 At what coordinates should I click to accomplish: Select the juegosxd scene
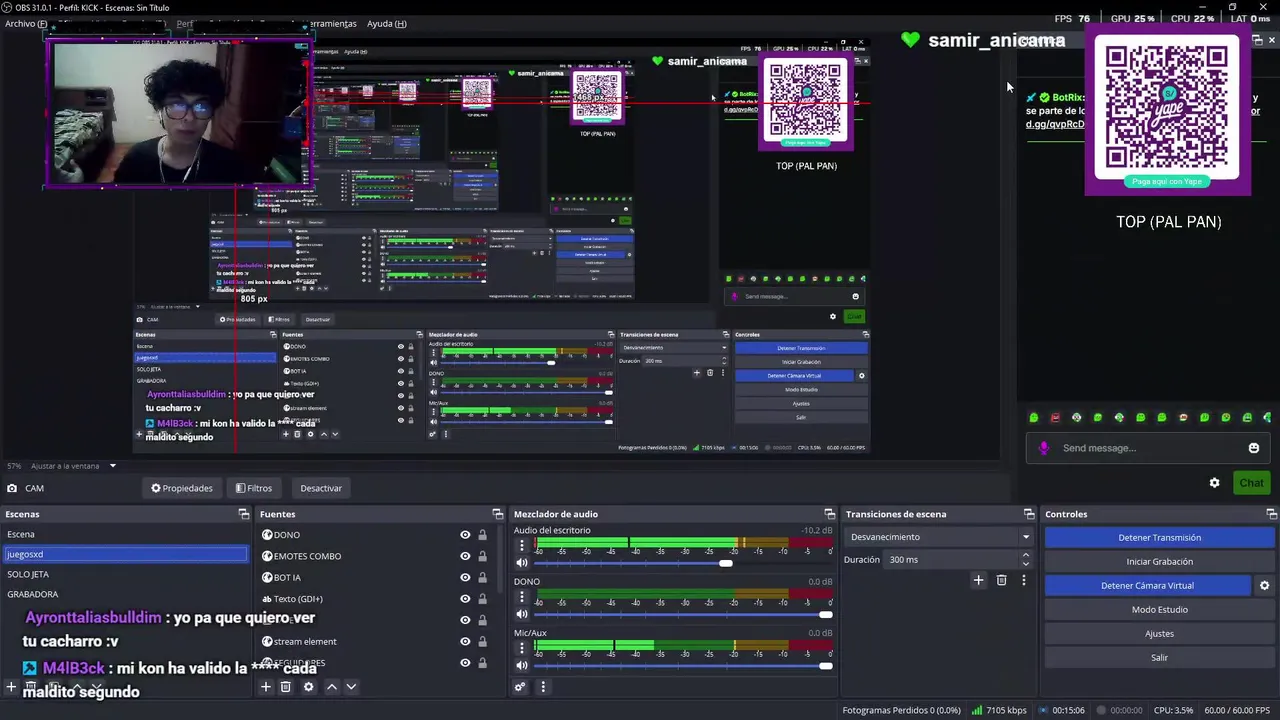[x=125, y=554]
